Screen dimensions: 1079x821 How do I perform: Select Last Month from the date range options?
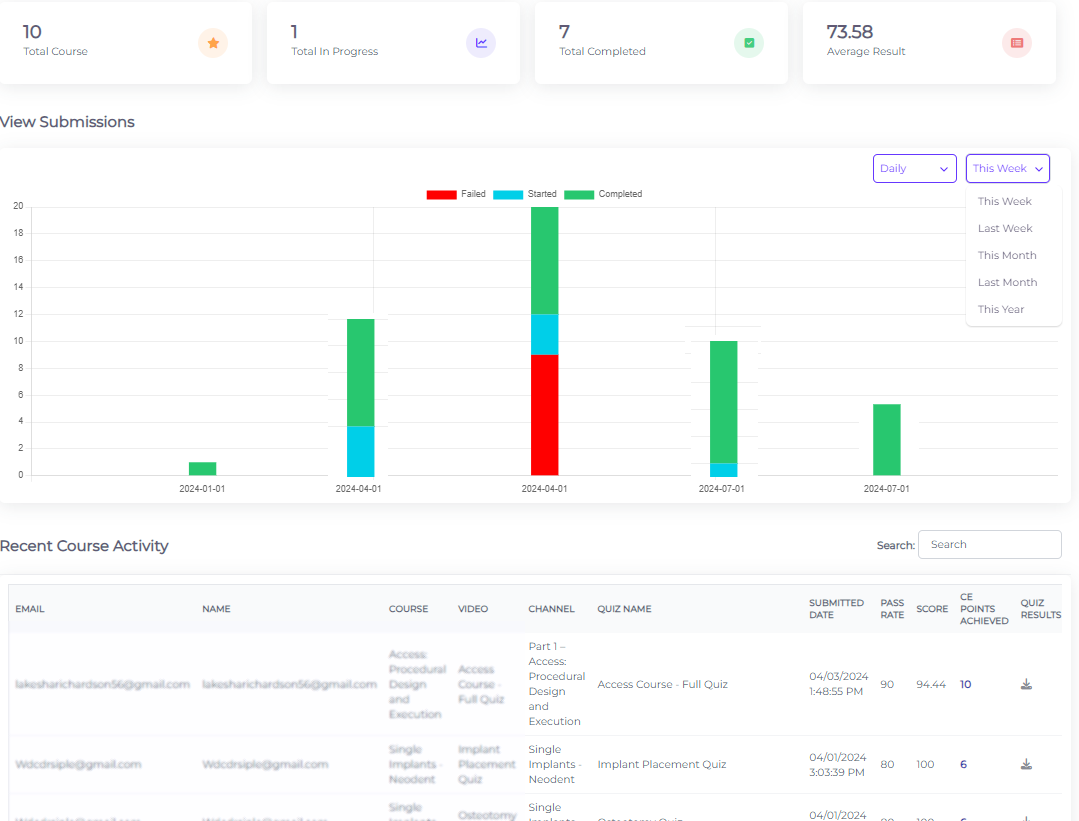coord(1007,282)
